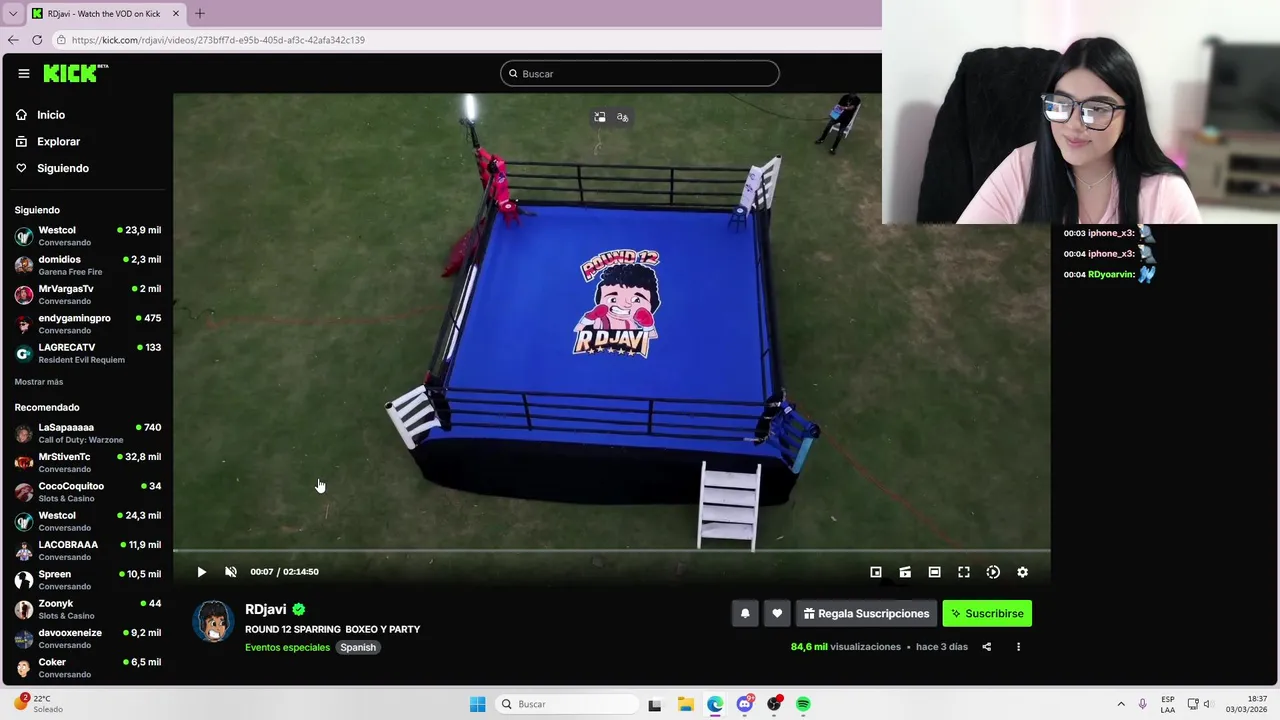Image resolution: width=1280 pixels, height=720 pixels.
Task: Open davooxeneize recommended channel
Action: coord(87,638)
